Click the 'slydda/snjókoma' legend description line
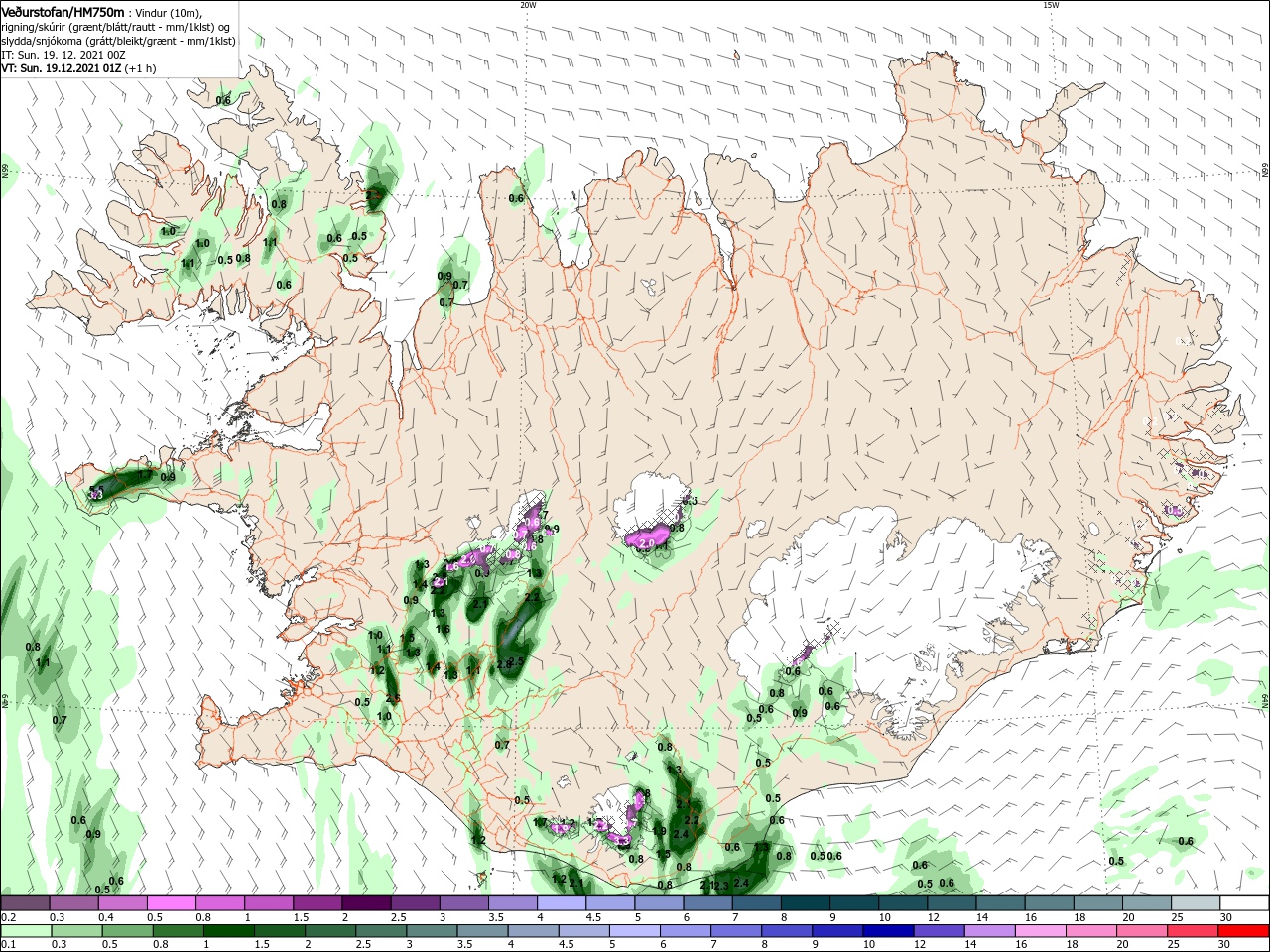 tap(118, 41)
